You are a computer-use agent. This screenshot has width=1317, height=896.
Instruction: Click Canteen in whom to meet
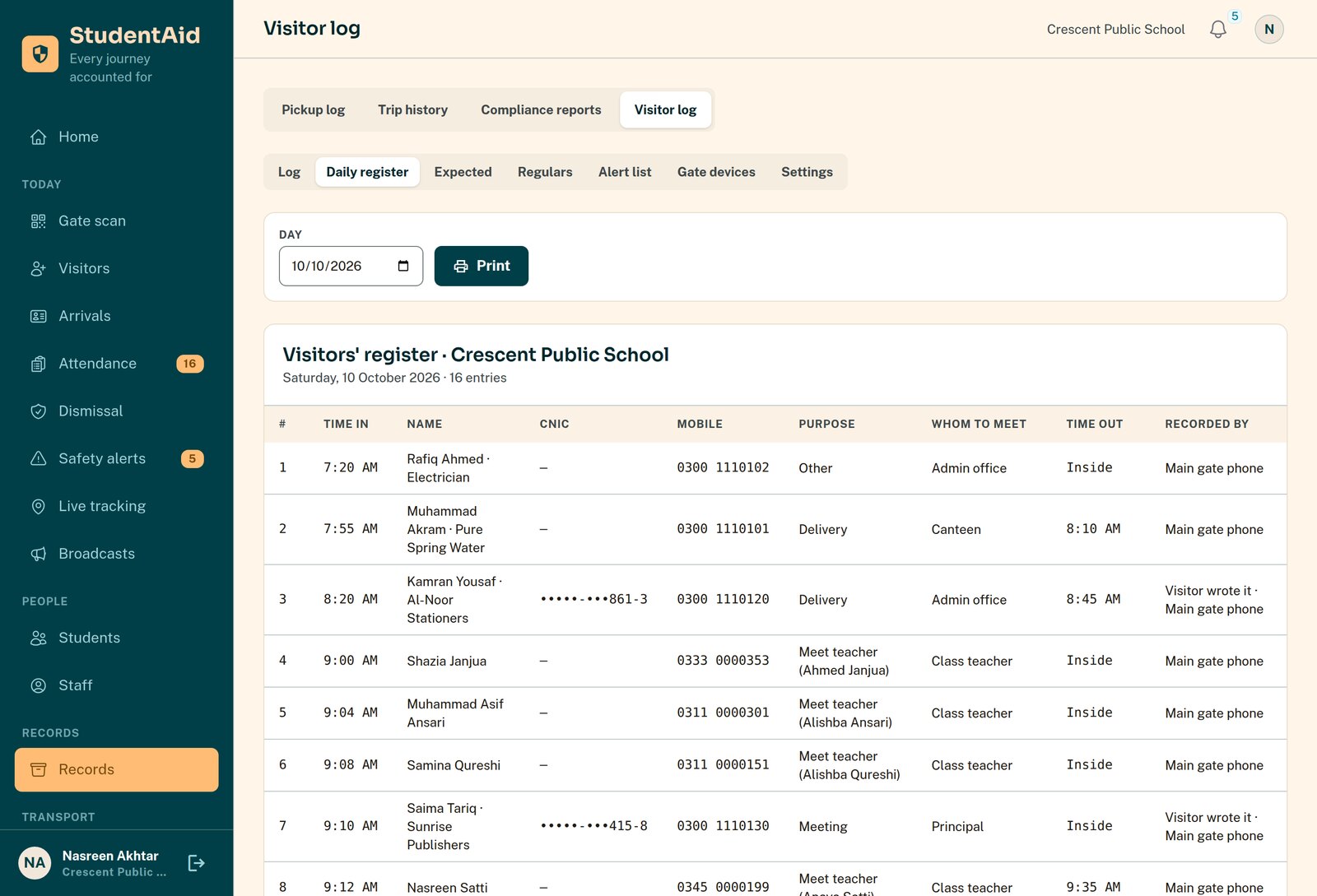[x=956, y=529]
